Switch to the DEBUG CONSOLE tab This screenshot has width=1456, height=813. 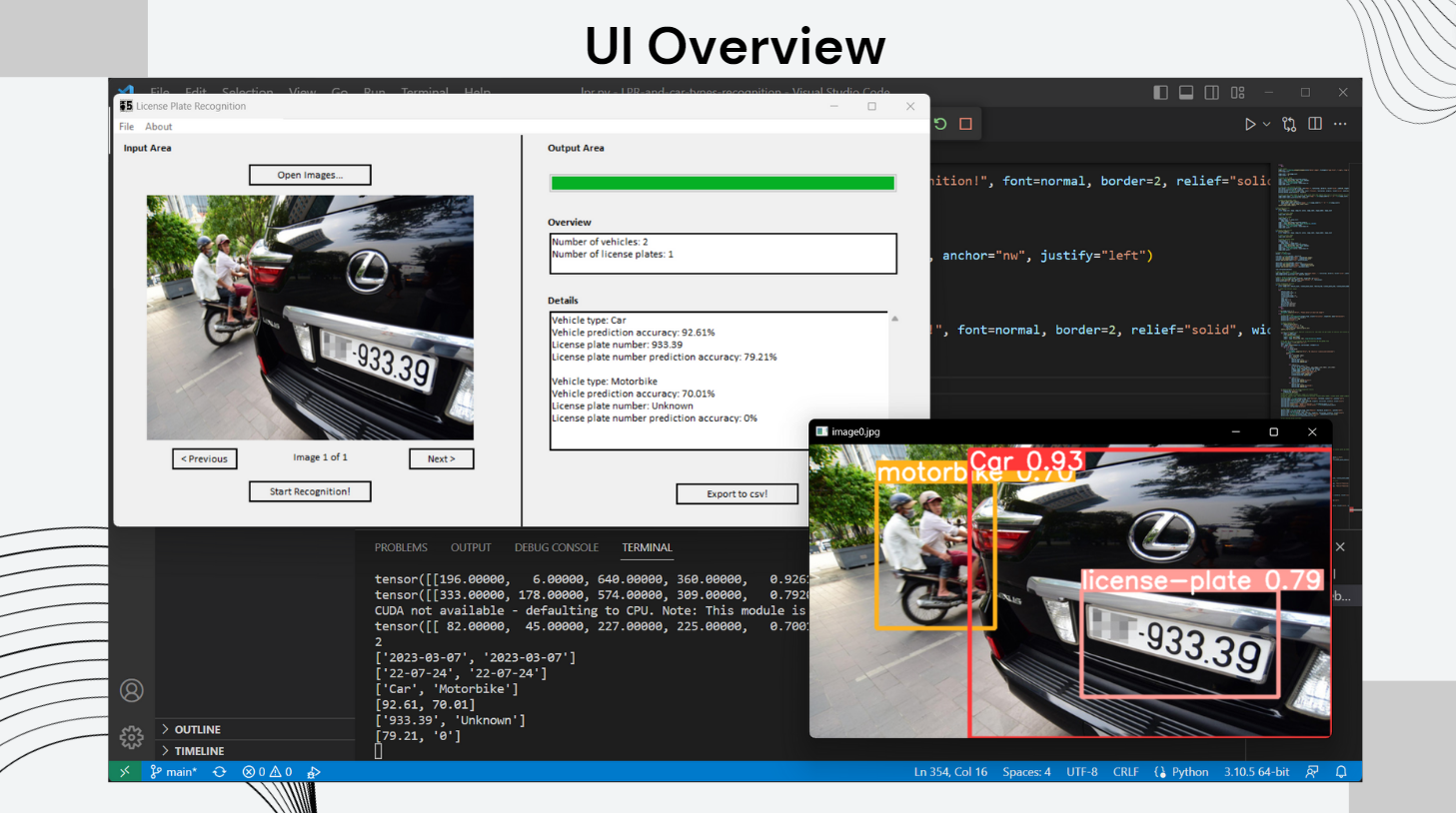pyautogui.click(x=556, y=547)
